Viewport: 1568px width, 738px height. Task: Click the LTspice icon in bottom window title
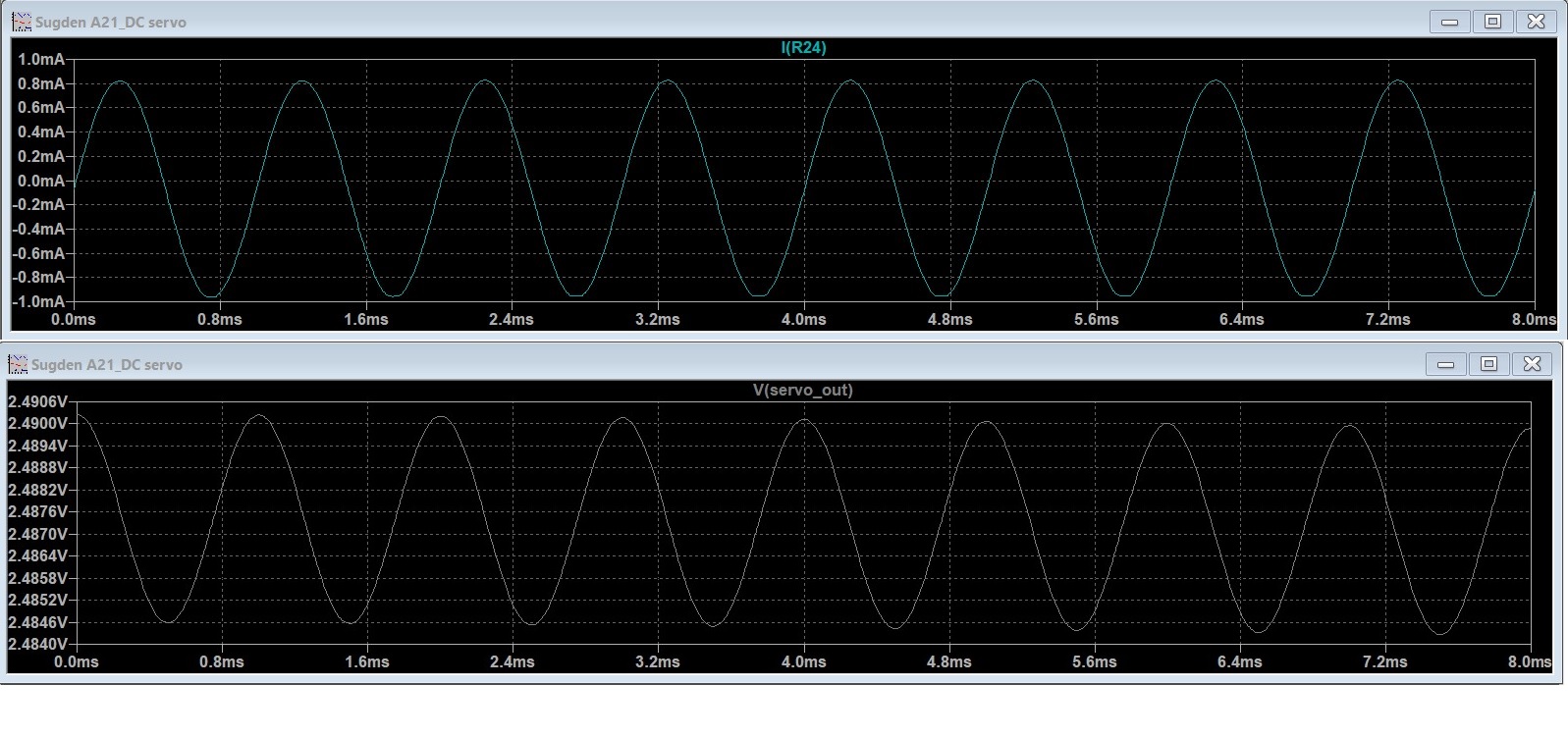tap(18, 364)
